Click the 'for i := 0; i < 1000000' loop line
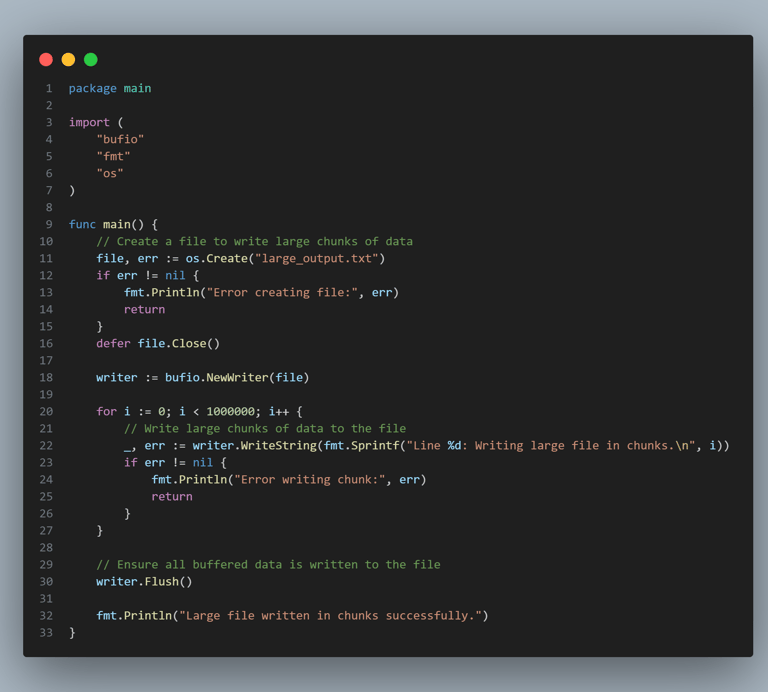The height and width of the screenshot is (692, 768). pyautogui.click(x=199, y=411)
